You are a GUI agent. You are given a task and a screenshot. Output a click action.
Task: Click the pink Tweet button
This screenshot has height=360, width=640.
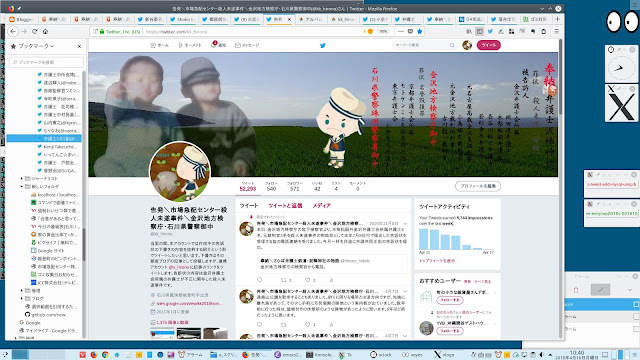(x=489, y=45)
